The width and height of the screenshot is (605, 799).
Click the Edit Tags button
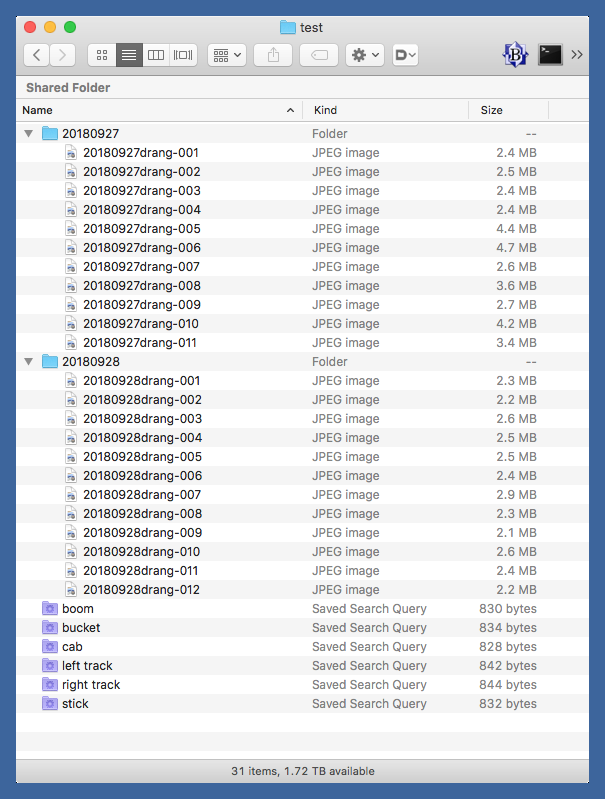click(x=319, y=56)
